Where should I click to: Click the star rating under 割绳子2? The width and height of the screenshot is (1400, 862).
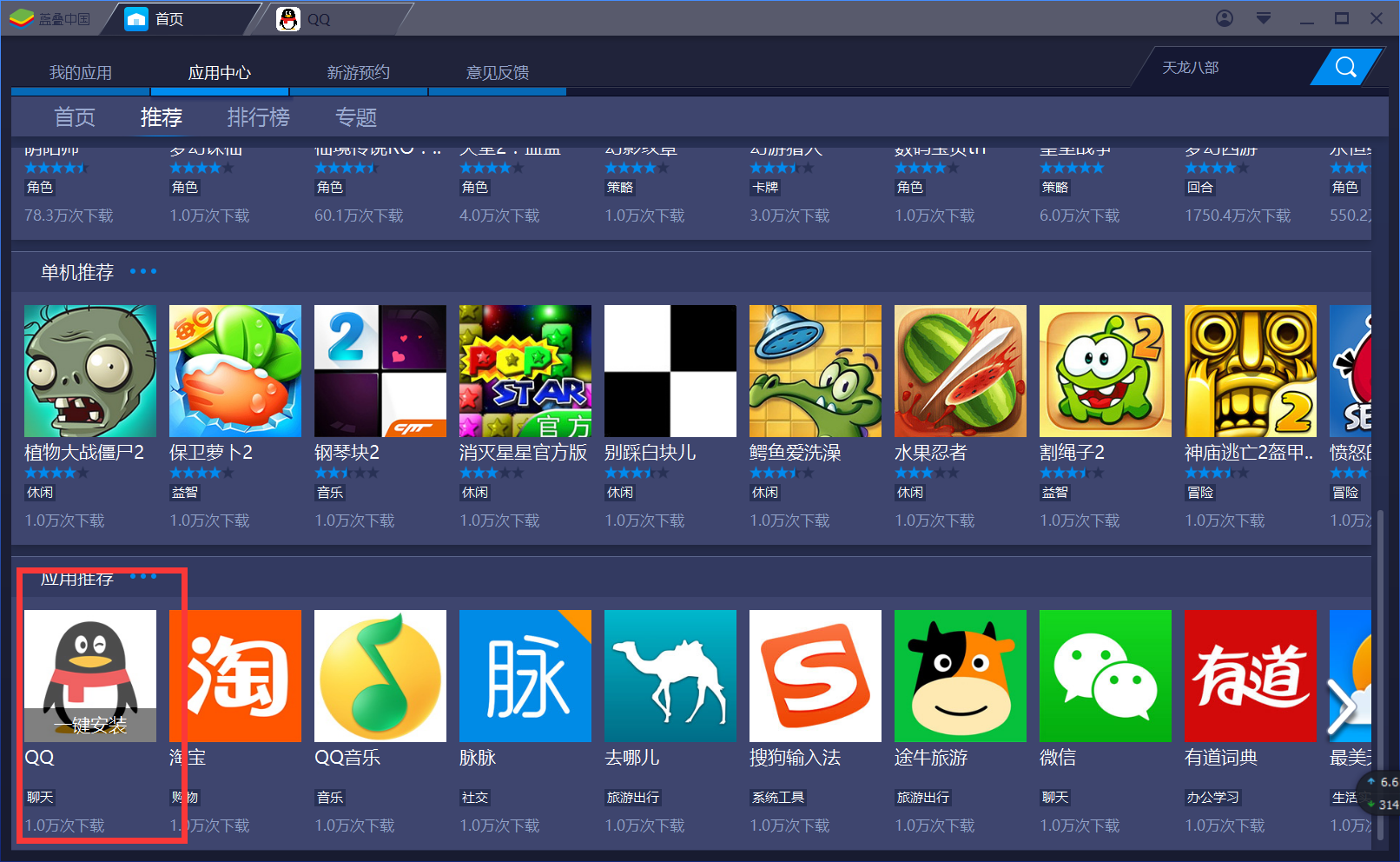pyautogui.click(x=1072, y=473)
